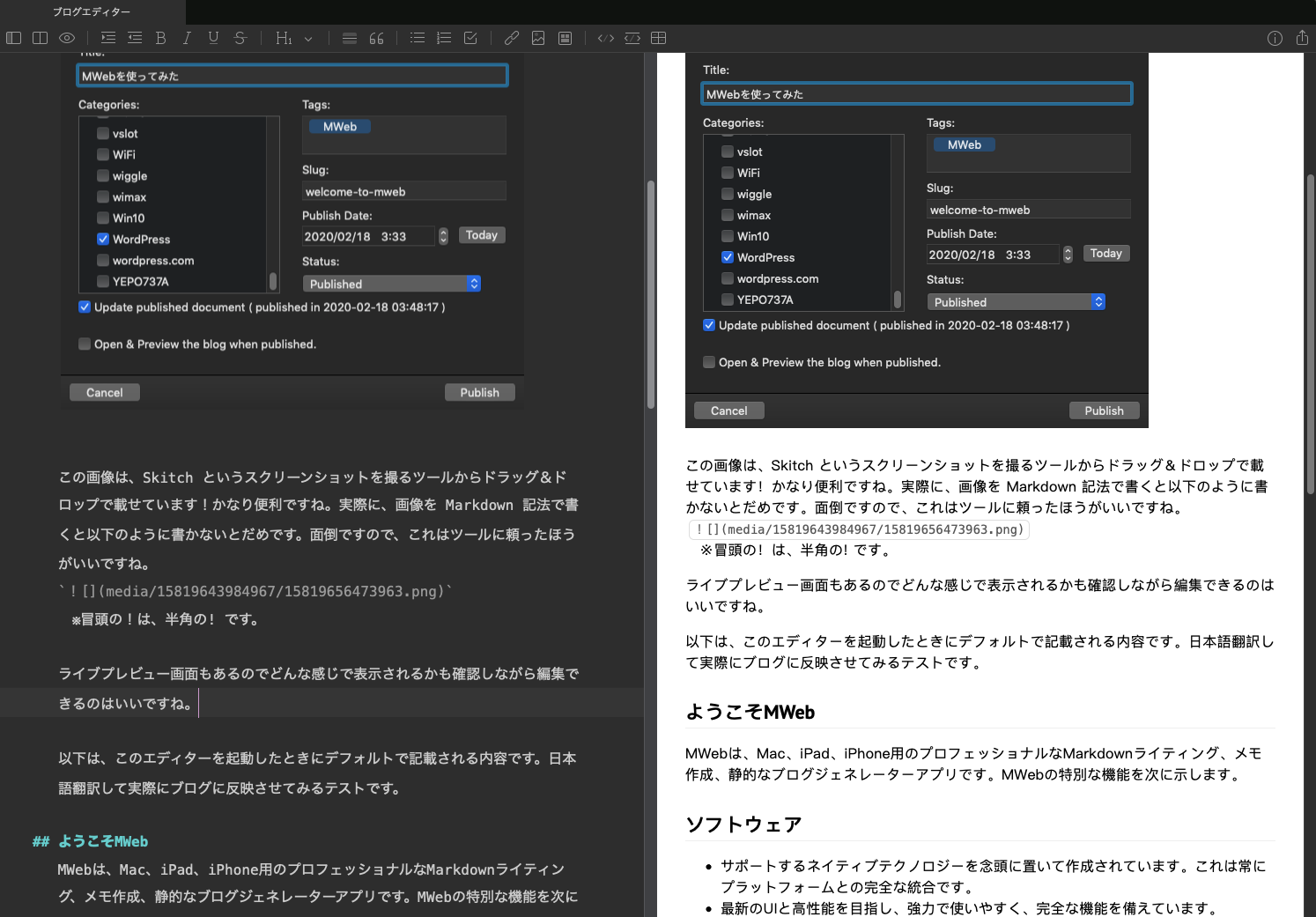Toggle the sidebar panel icon
Screen dimensions: 1316x917
13,38
